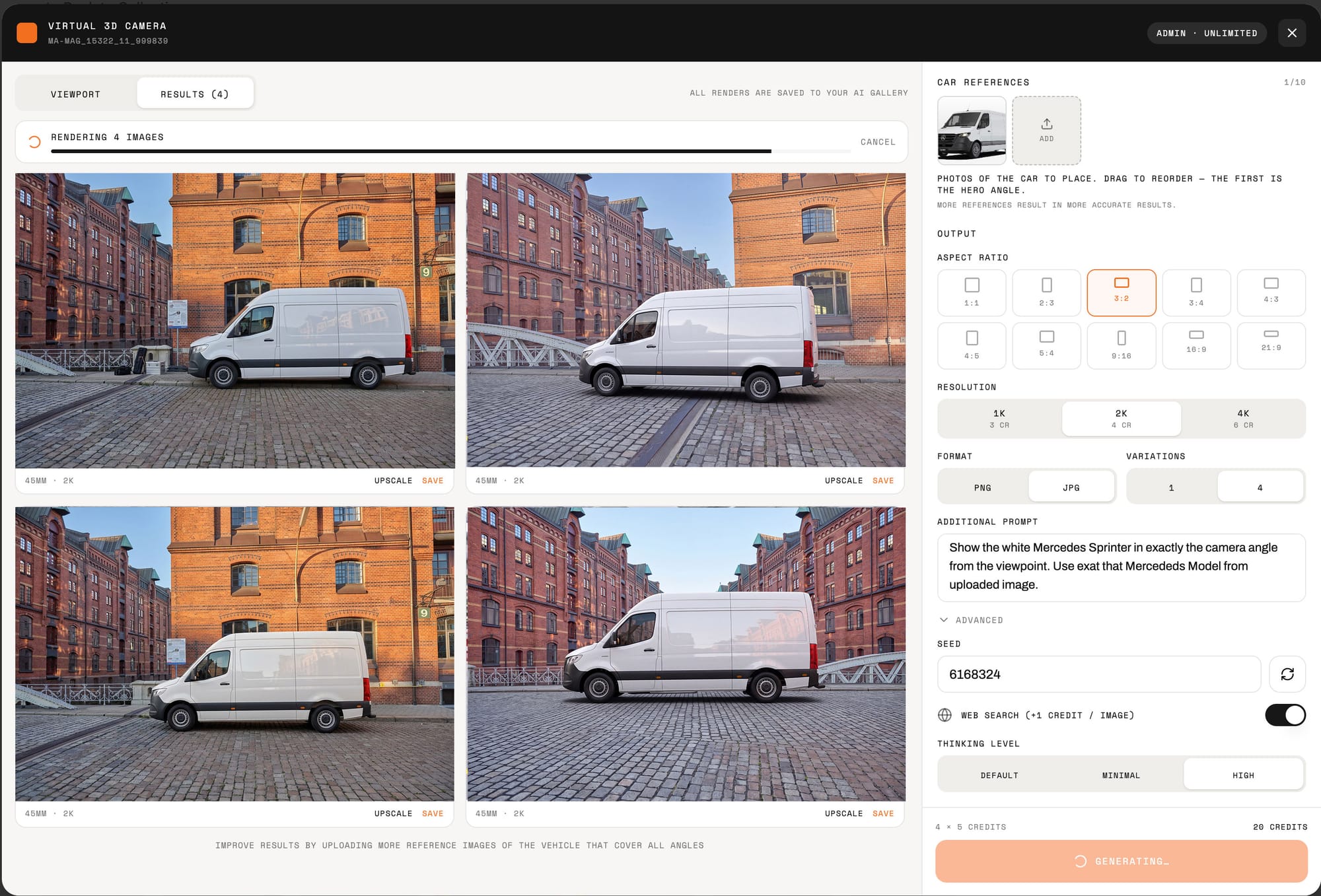The height and width of the screenshot is (896, 1321).
Task: Set variations to 4
Action: (1260, 487)
